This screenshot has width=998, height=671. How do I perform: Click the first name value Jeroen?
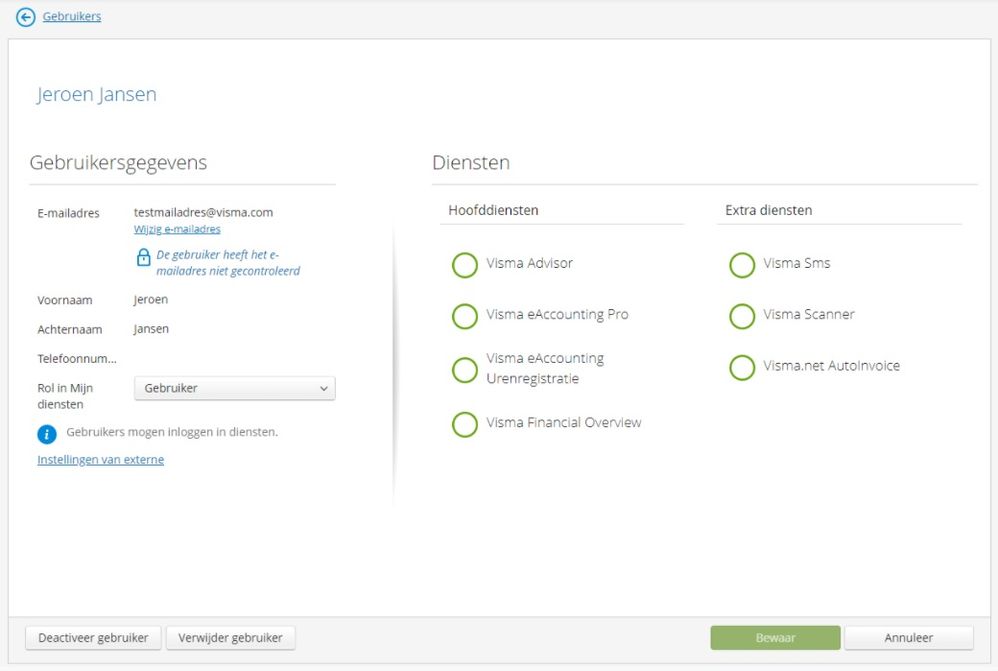(151, 300)
